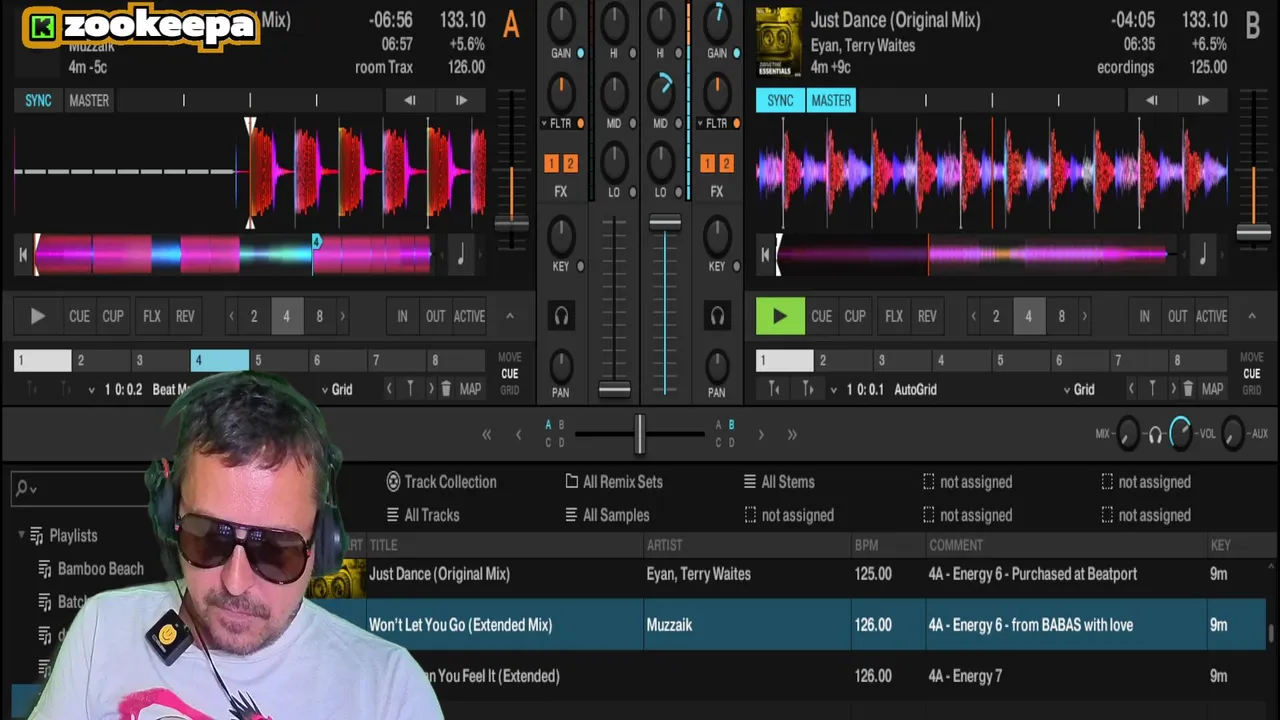Toggle loop ACTIVE on deck B
This screenshot has height=720, width=1280.
click(1211, 316)
